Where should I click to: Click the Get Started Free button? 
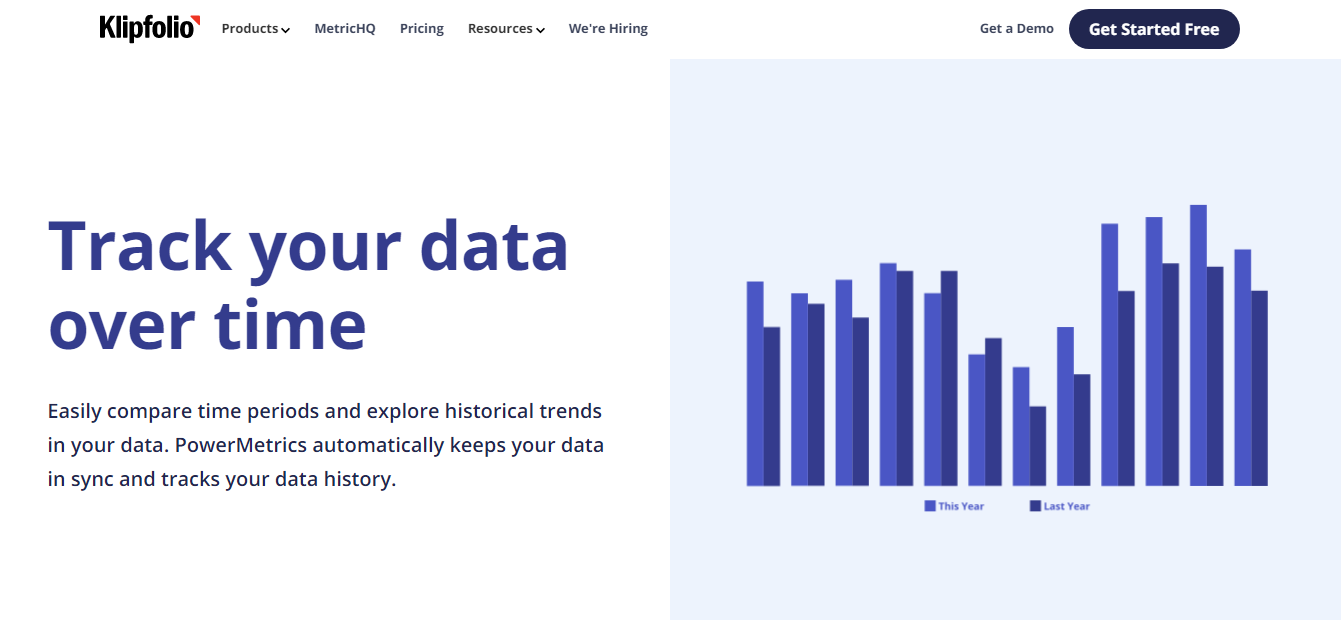pyautogui.click(x=1154, y=29)
